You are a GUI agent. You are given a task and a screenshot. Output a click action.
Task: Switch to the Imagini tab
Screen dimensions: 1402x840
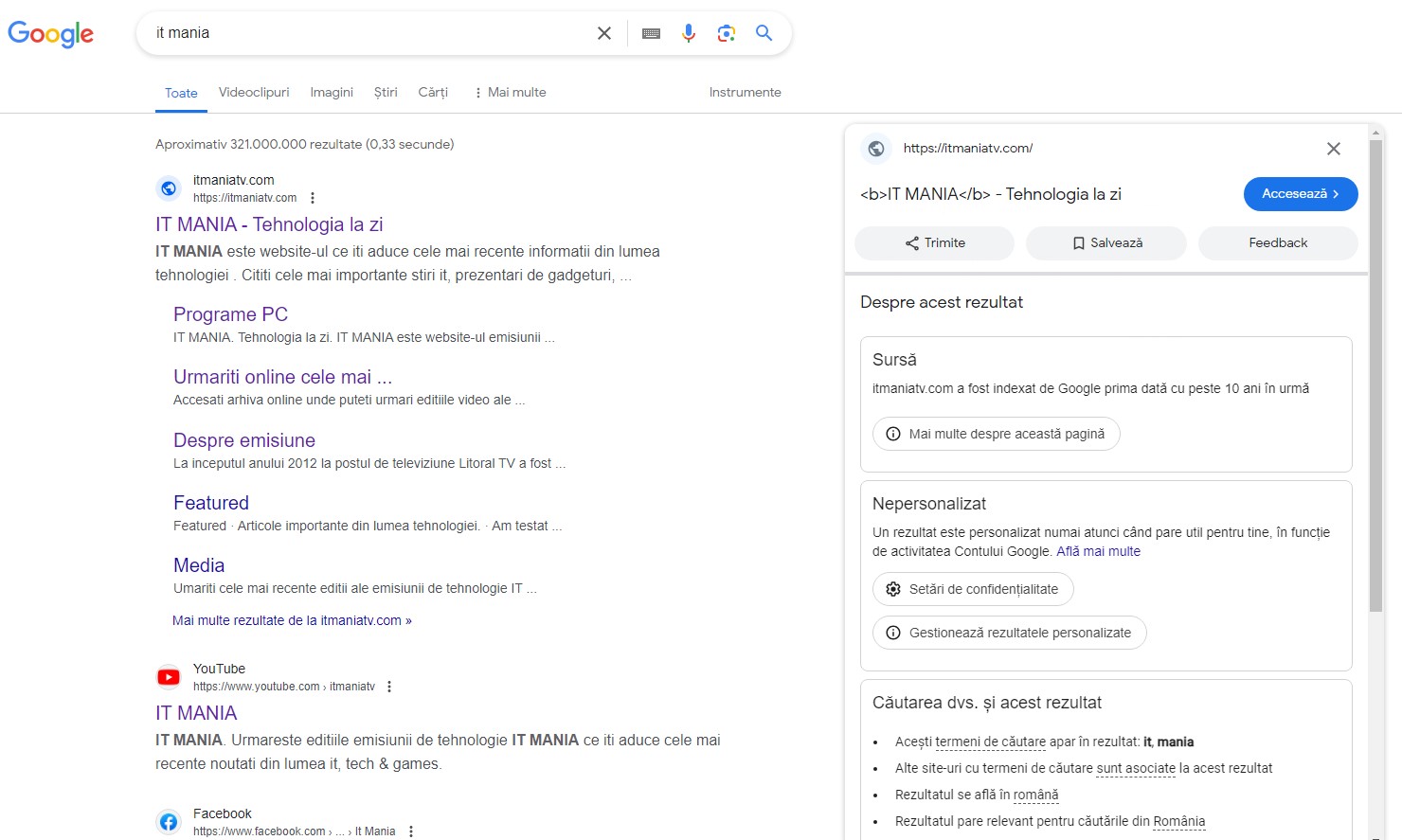[332, 92]
